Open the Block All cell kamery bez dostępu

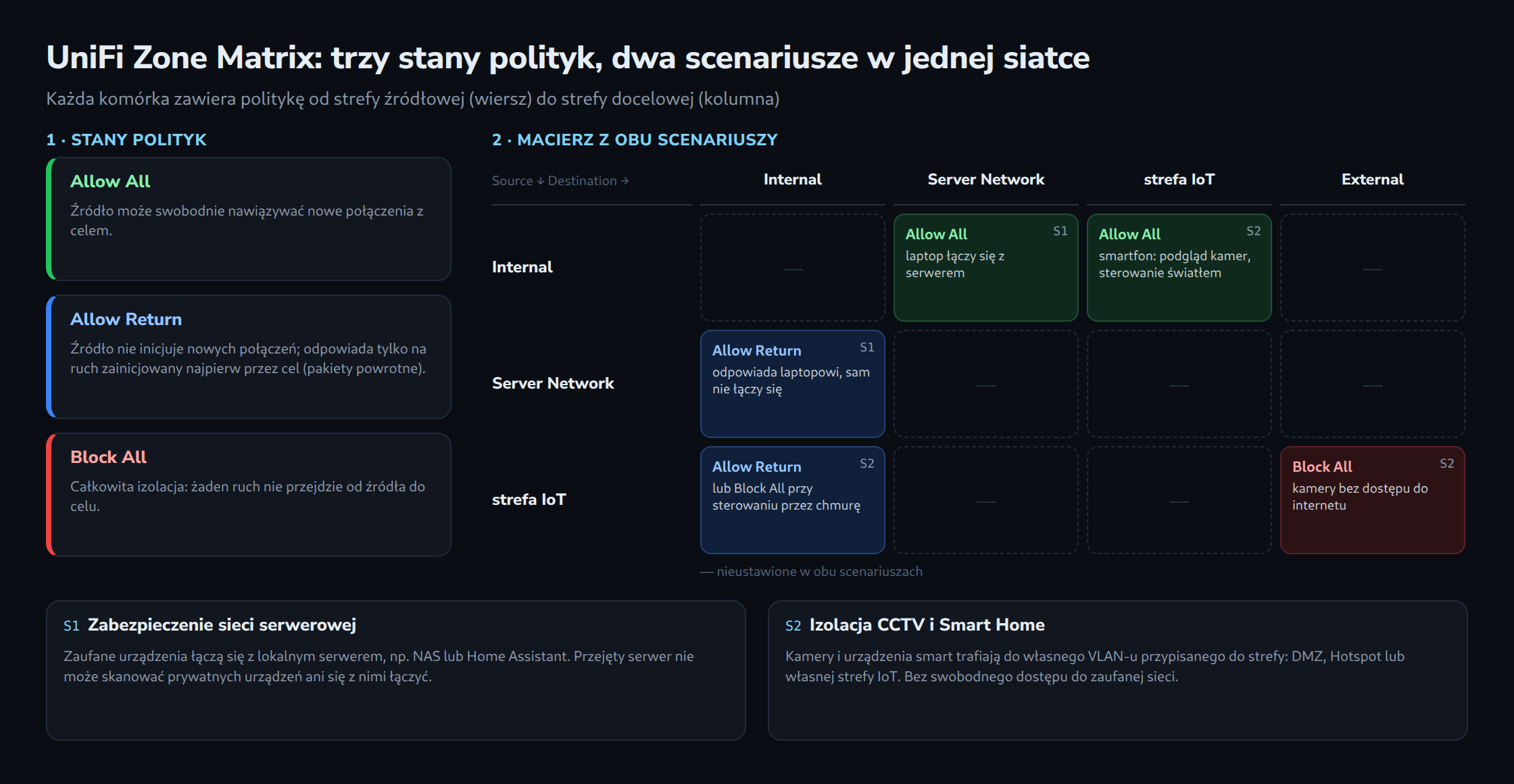(1372, 500)
